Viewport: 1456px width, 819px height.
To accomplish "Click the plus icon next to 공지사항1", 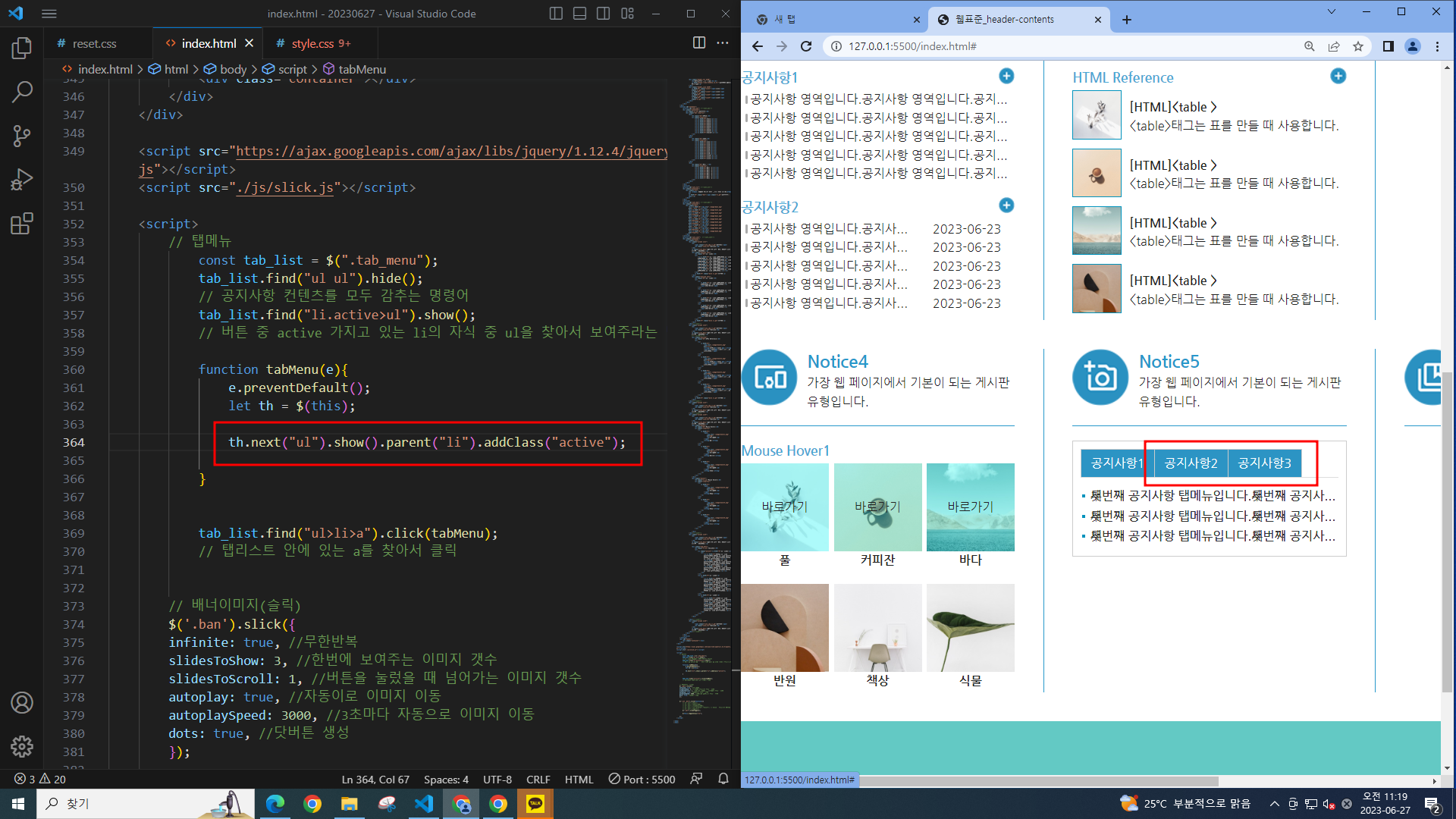I will 1006,76.
